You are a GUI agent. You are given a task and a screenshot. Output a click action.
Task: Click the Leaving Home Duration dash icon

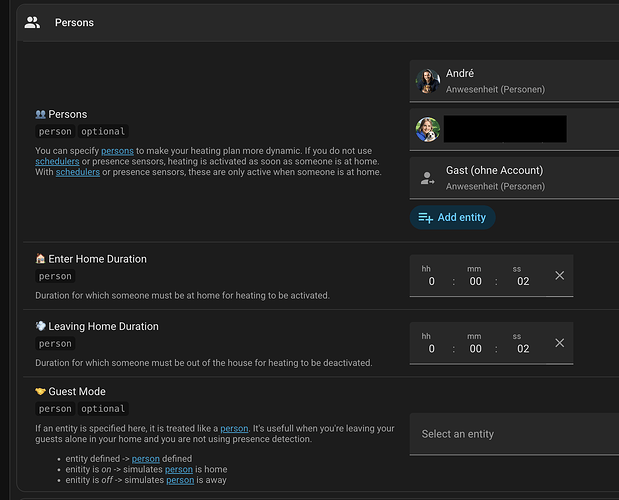point(40,326)
